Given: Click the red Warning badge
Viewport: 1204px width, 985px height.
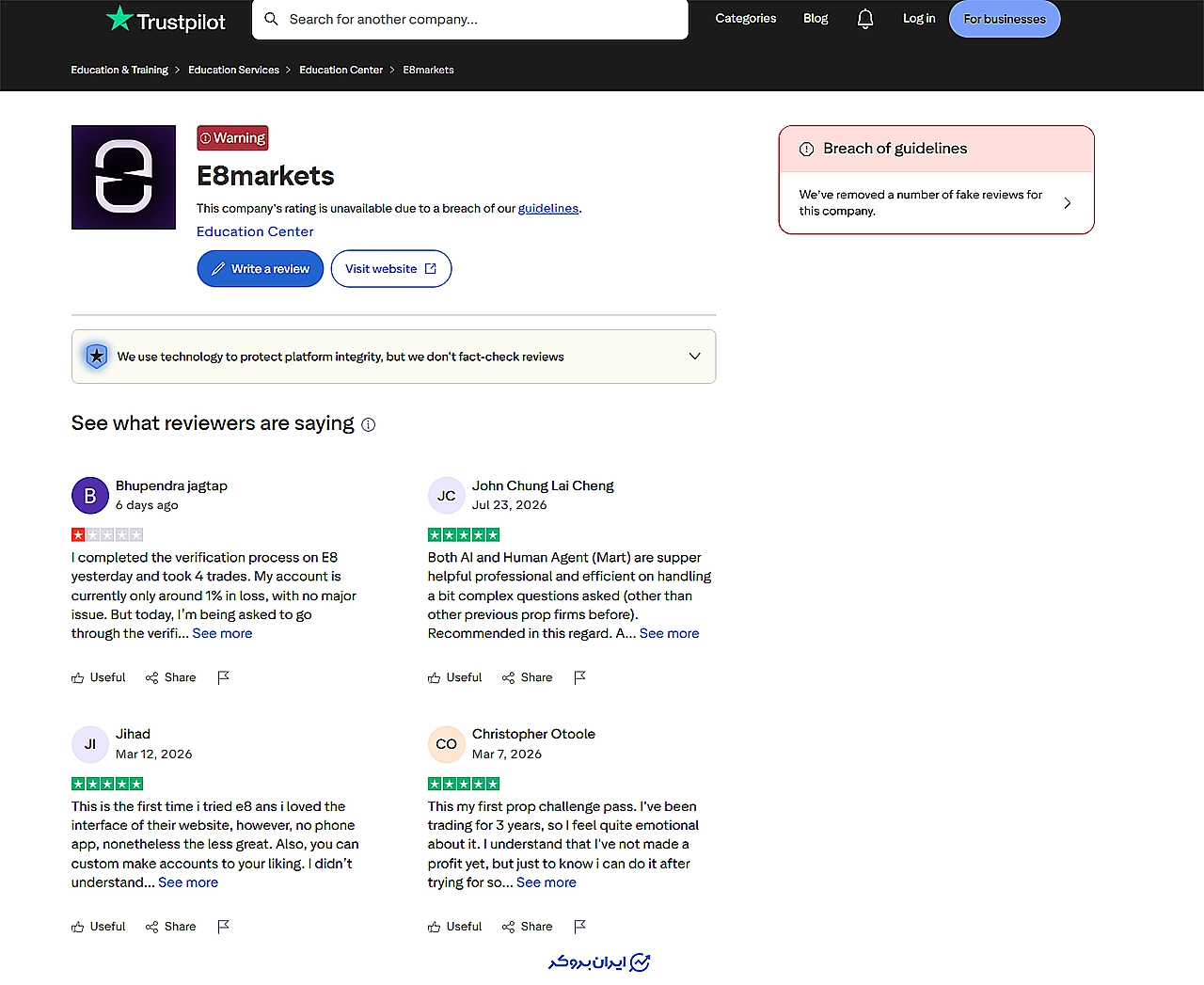Looking at the screenshot, I should (x=232, y=138).
